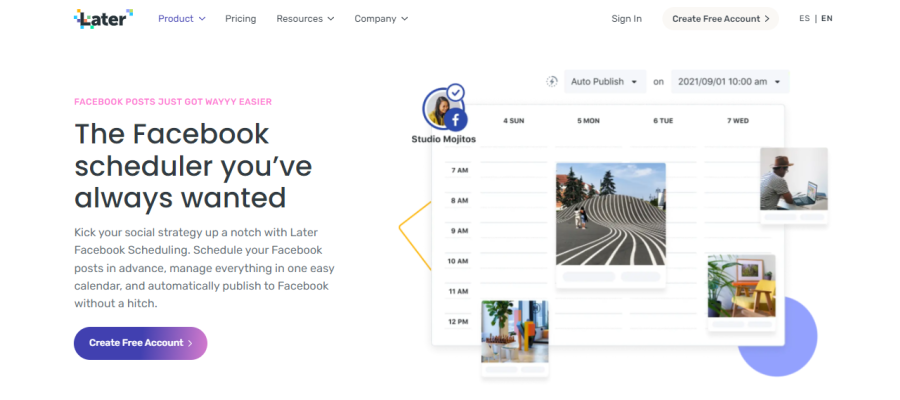Go to the Pricing page

click(x=240, y=19)
